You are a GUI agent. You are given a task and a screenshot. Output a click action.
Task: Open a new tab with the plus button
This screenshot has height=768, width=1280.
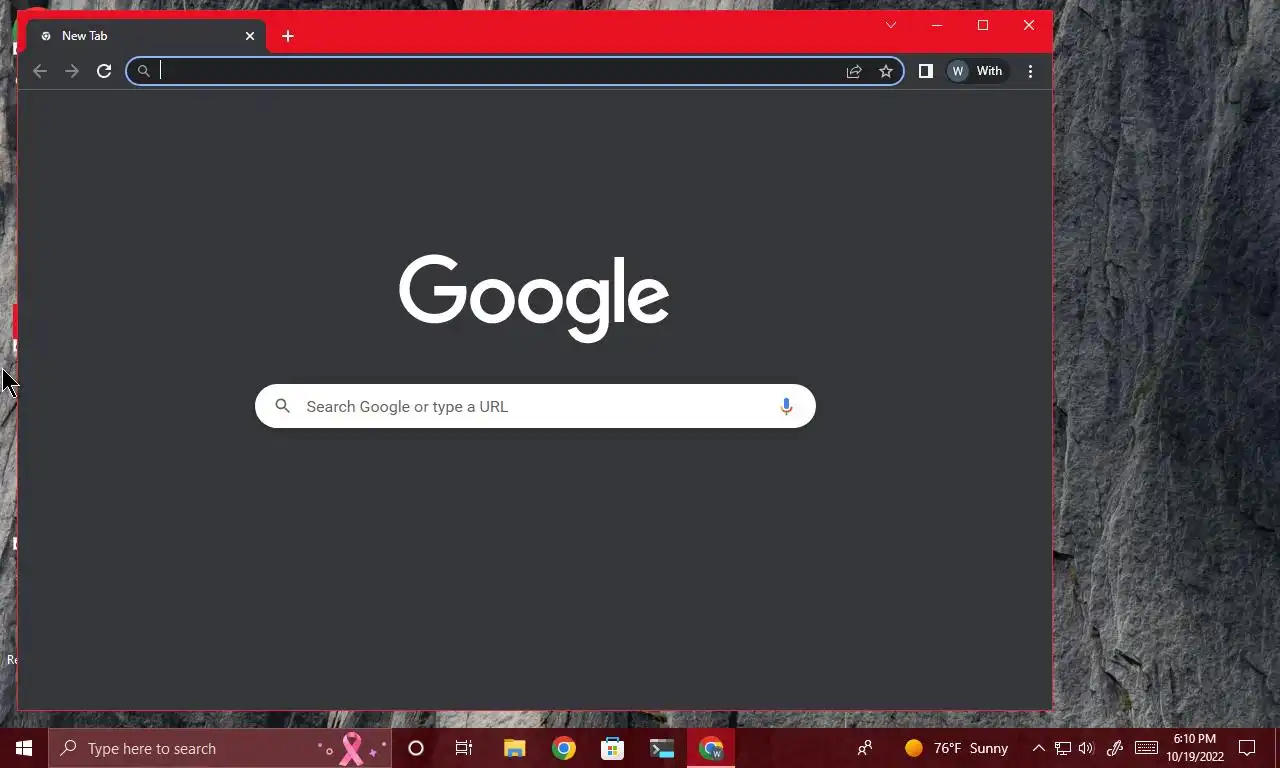click(288, 36)
